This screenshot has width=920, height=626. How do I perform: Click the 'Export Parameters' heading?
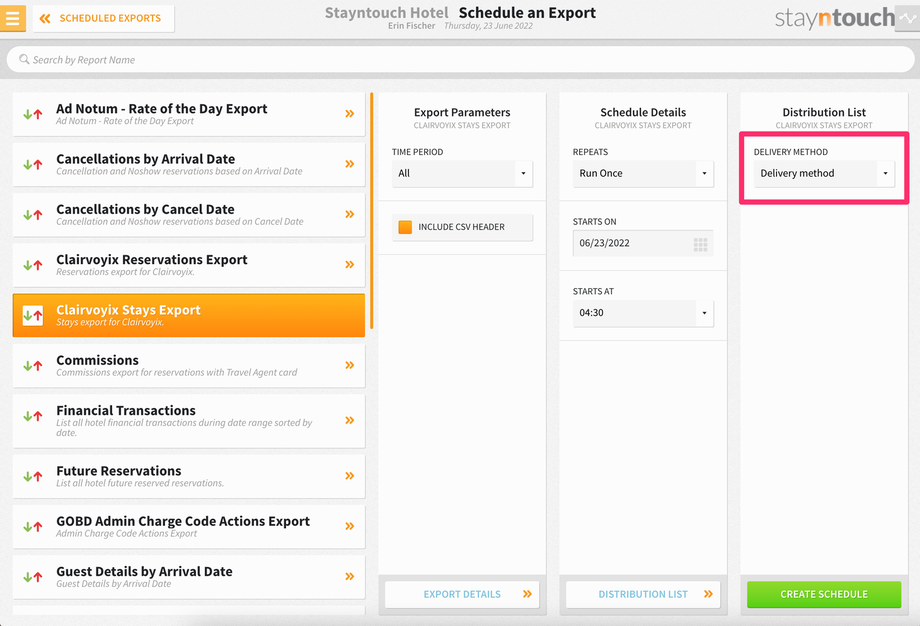pos(462,112)
